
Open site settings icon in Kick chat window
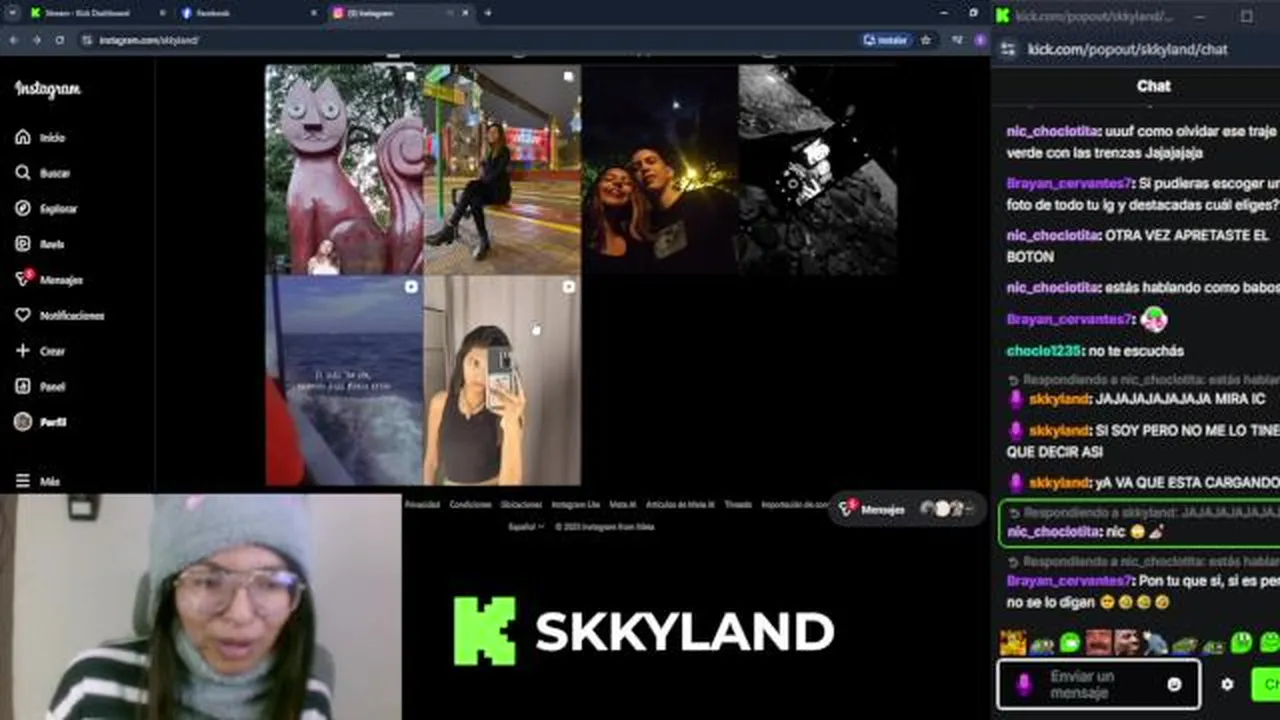pos(1008,49)
